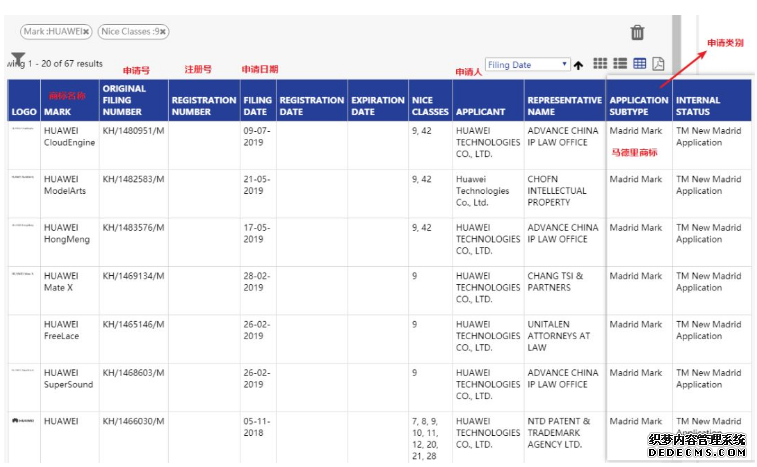Open HUAWEI FreeLace mark entry
The image size is (757, 467).
click(61, 330)
